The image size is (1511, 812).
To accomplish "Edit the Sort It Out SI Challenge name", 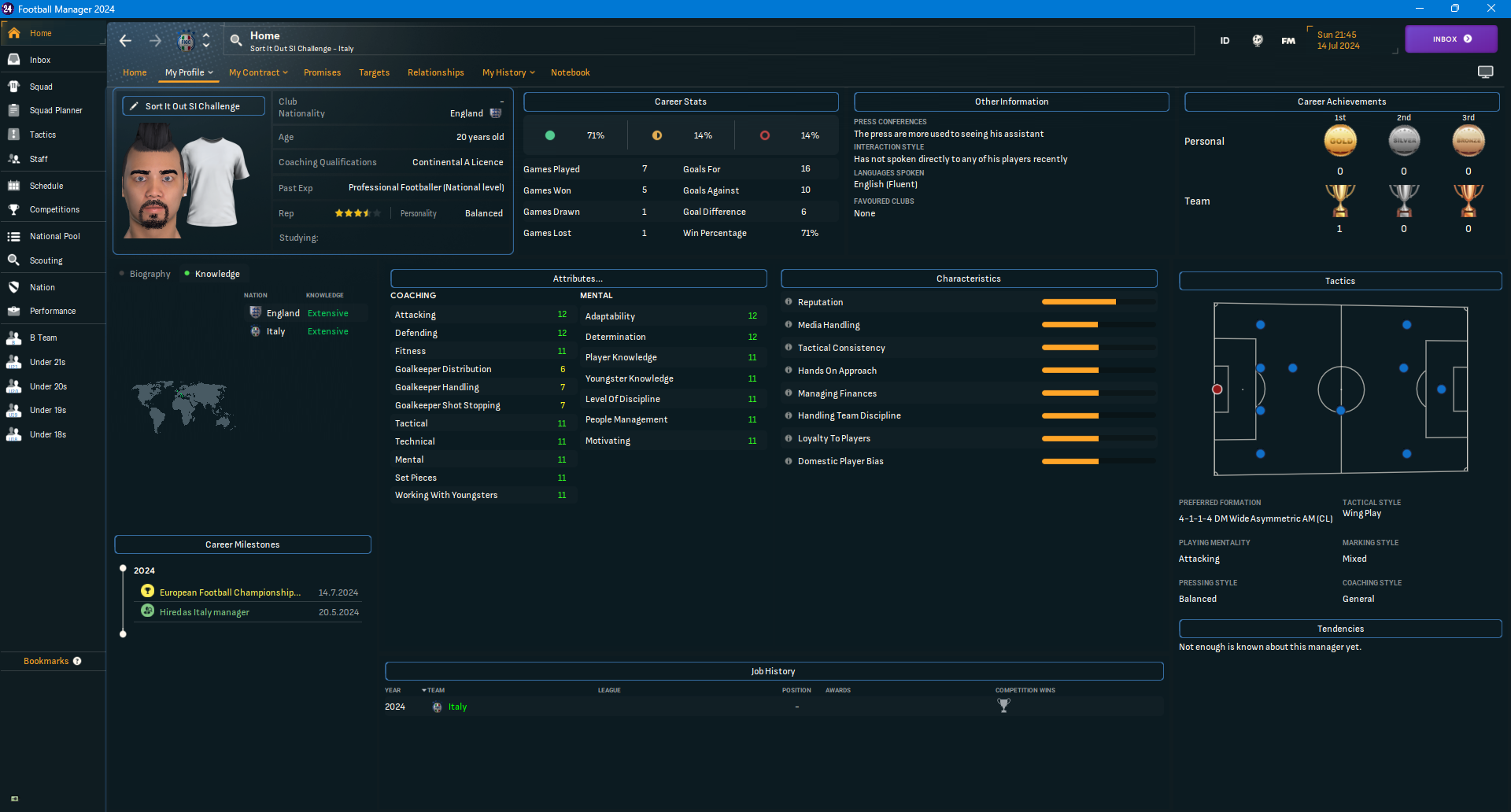I will [x=194, y=106].
